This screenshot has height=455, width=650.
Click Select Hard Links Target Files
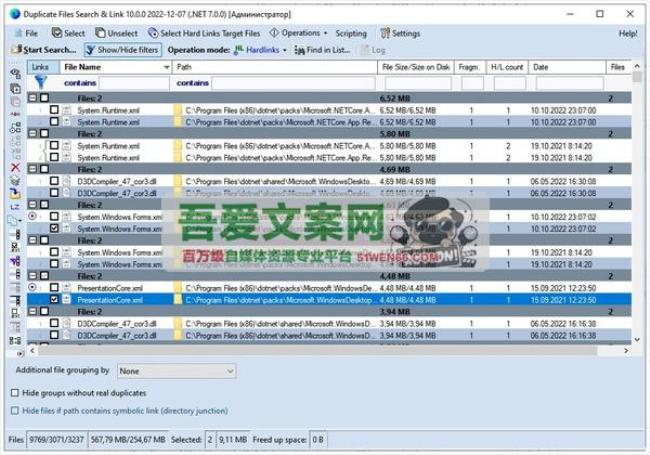tap(204, 33)
